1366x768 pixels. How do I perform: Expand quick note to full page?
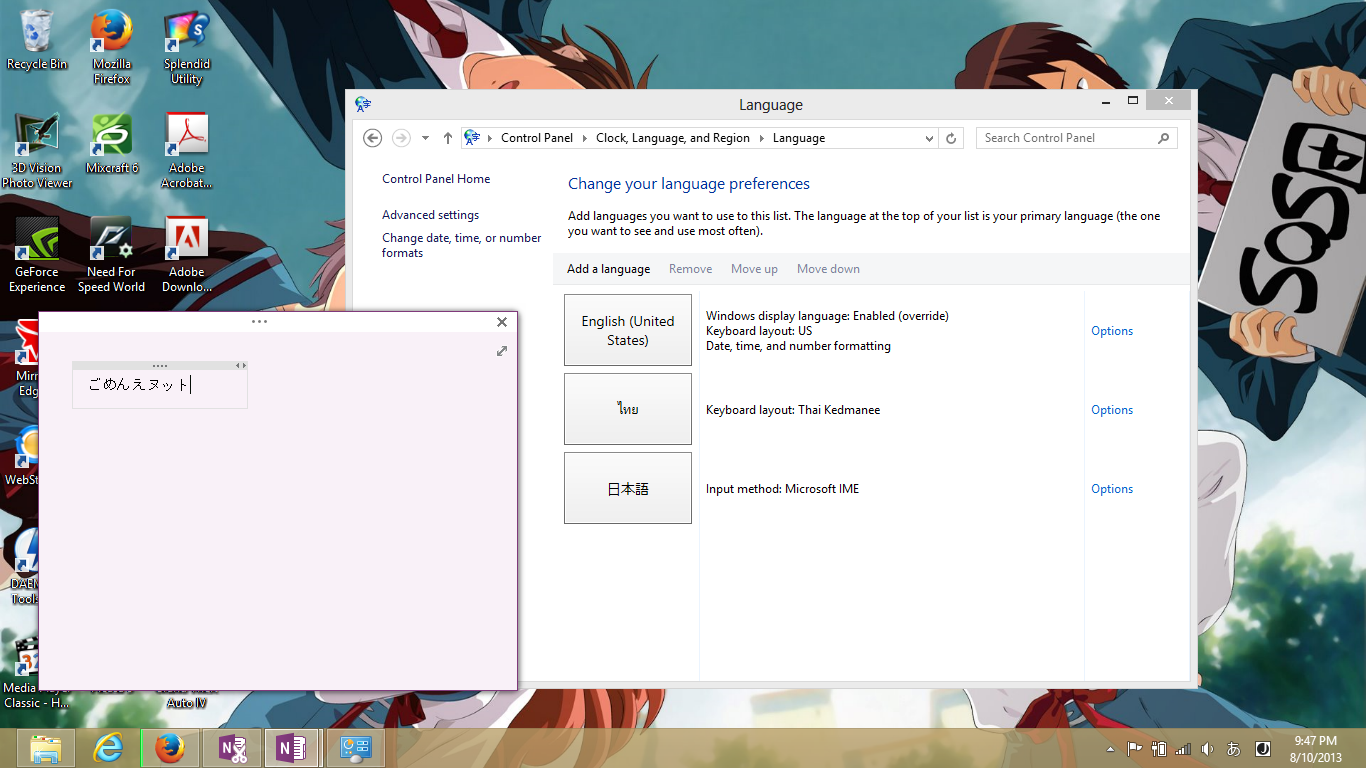tap(502, 351)
